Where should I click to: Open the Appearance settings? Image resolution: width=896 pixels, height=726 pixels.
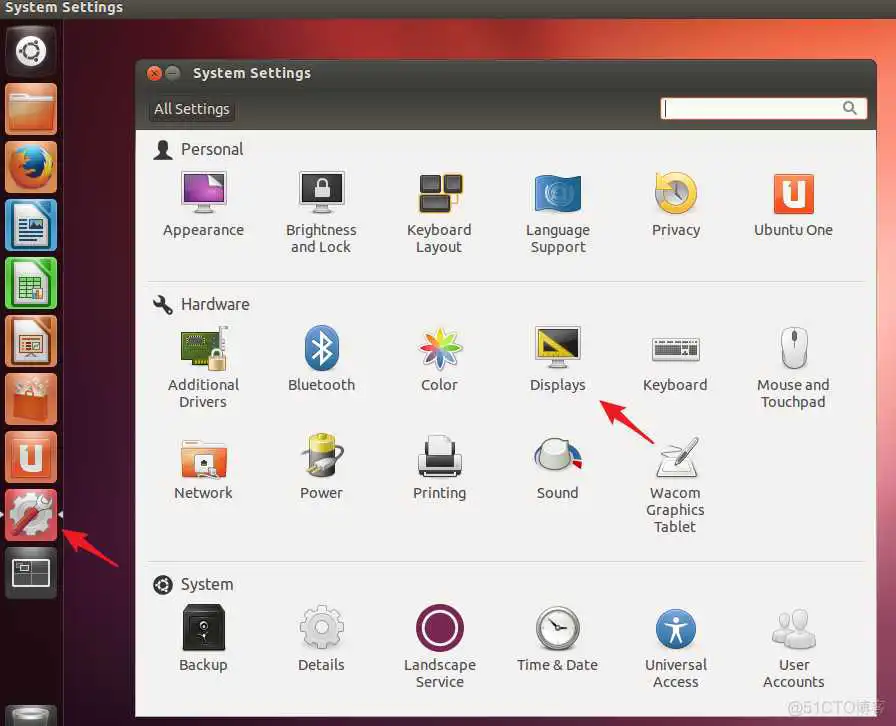tap(203, 200)
